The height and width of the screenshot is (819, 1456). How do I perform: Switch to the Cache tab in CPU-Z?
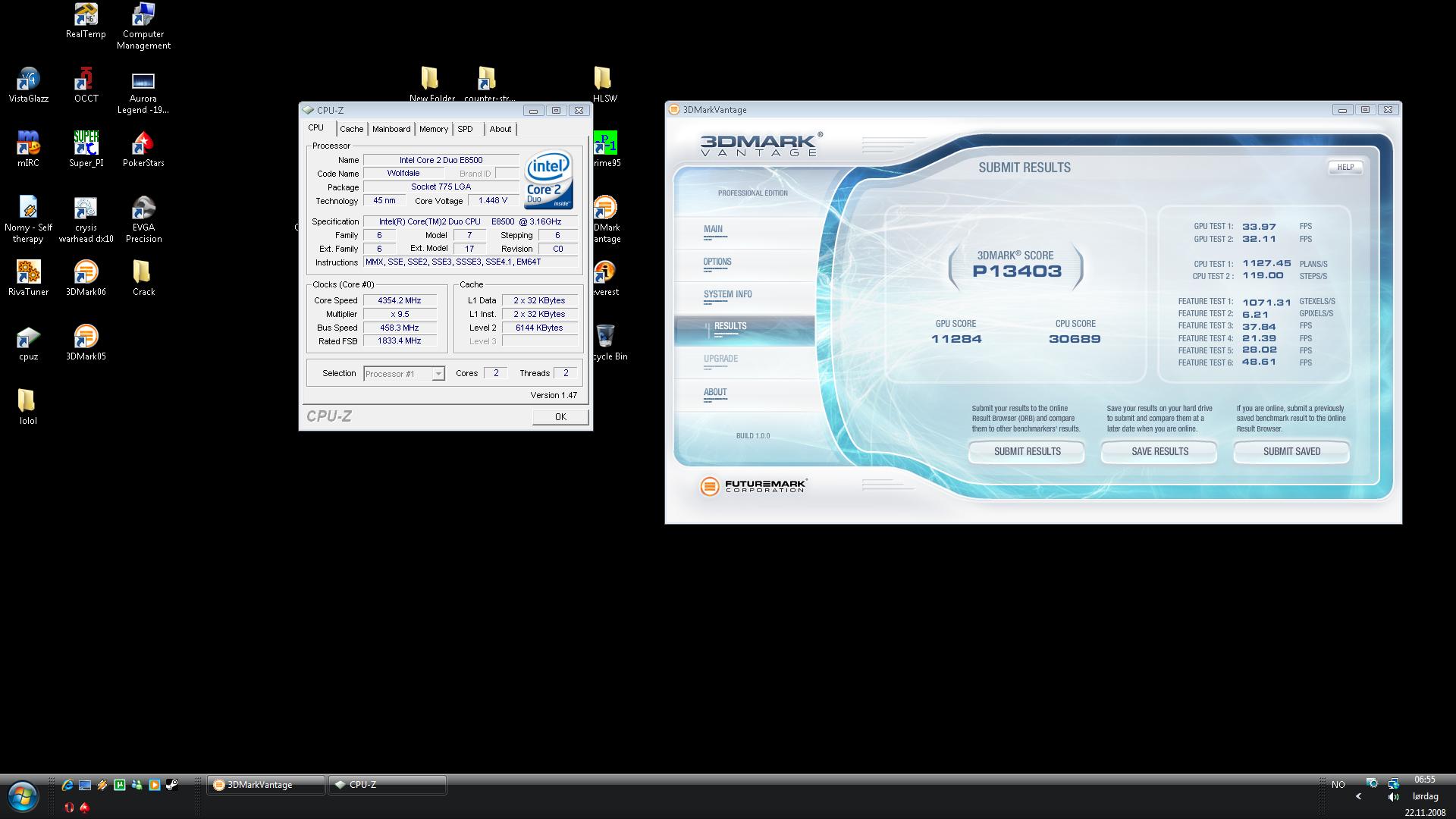point(351,129)
